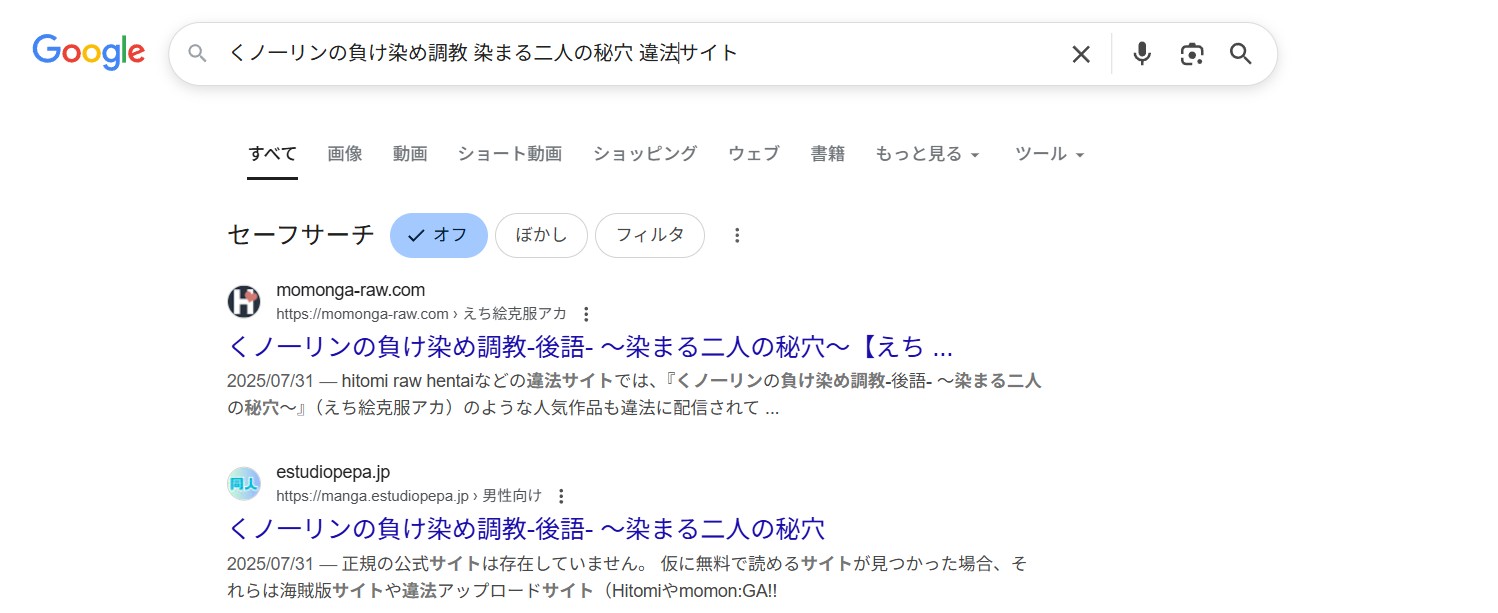Viewport: 1498px width, 613px height.
Task: Activate voice search with the microphone icon
Action: (x=1141, y=54)
